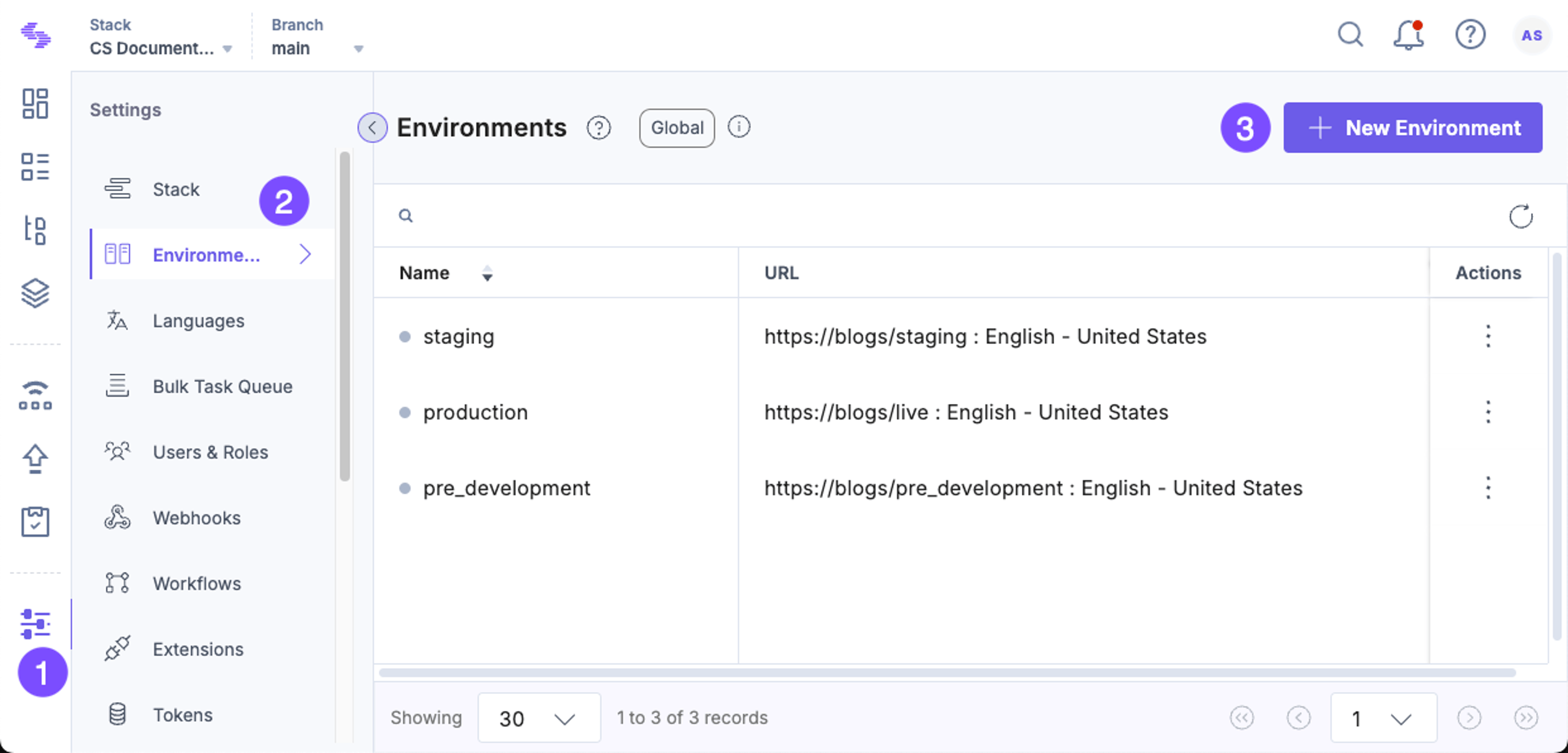The height and width of the screenshot is (753, 1568).
Task: Open the Settings sliders icon in left rail
Action: pos(35,624)
